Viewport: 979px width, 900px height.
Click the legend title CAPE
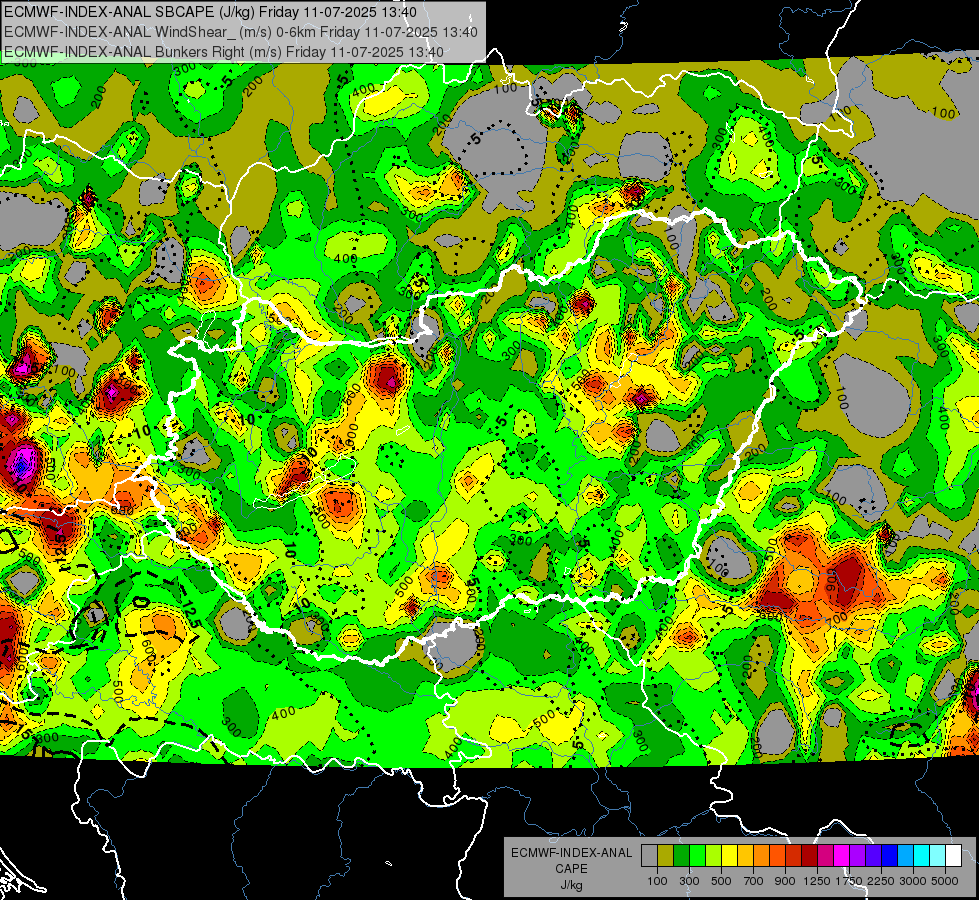(x=571, y=869)
